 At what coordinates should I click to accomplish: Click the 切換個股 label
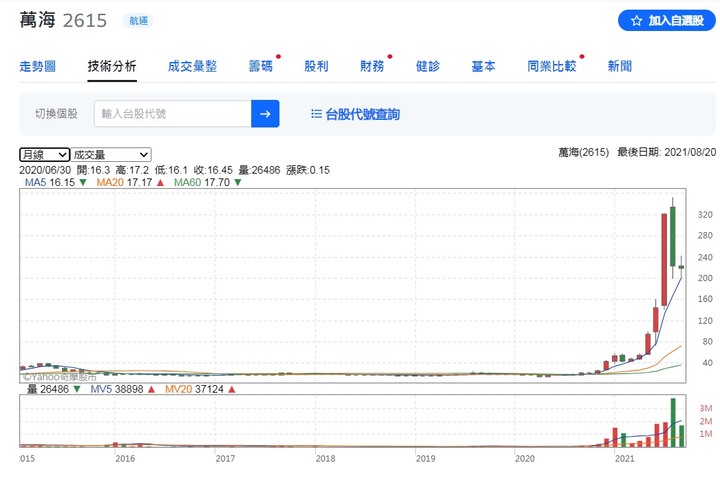point(56,113)
